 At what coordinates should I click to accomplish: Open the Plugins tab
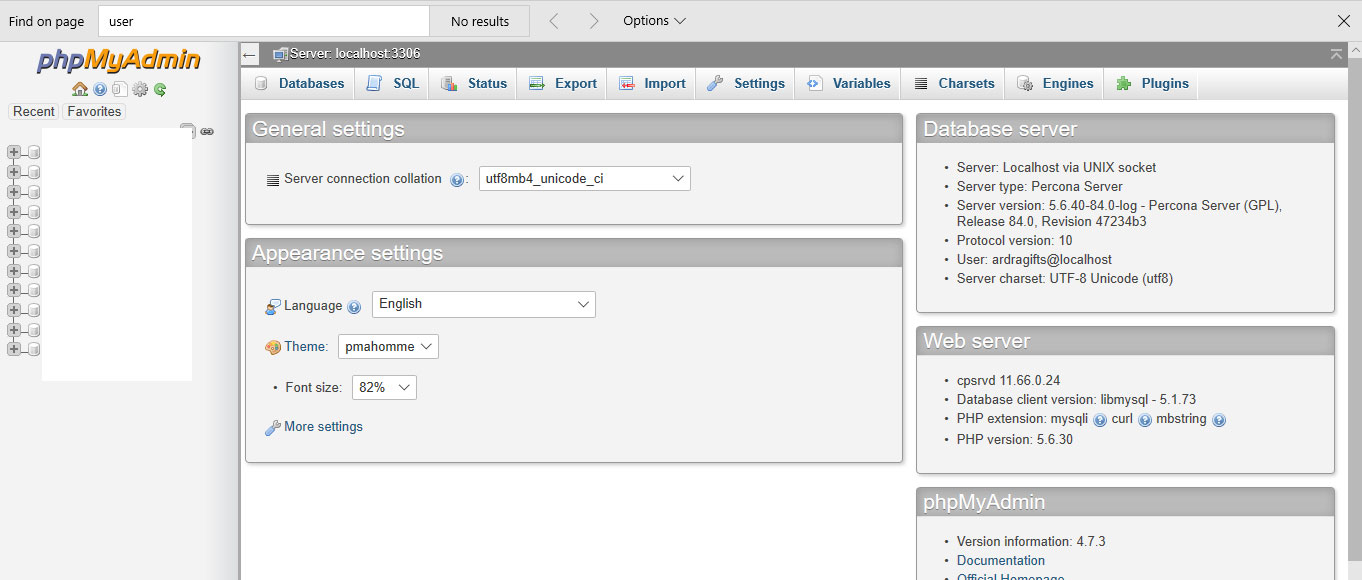(1152, 84)
